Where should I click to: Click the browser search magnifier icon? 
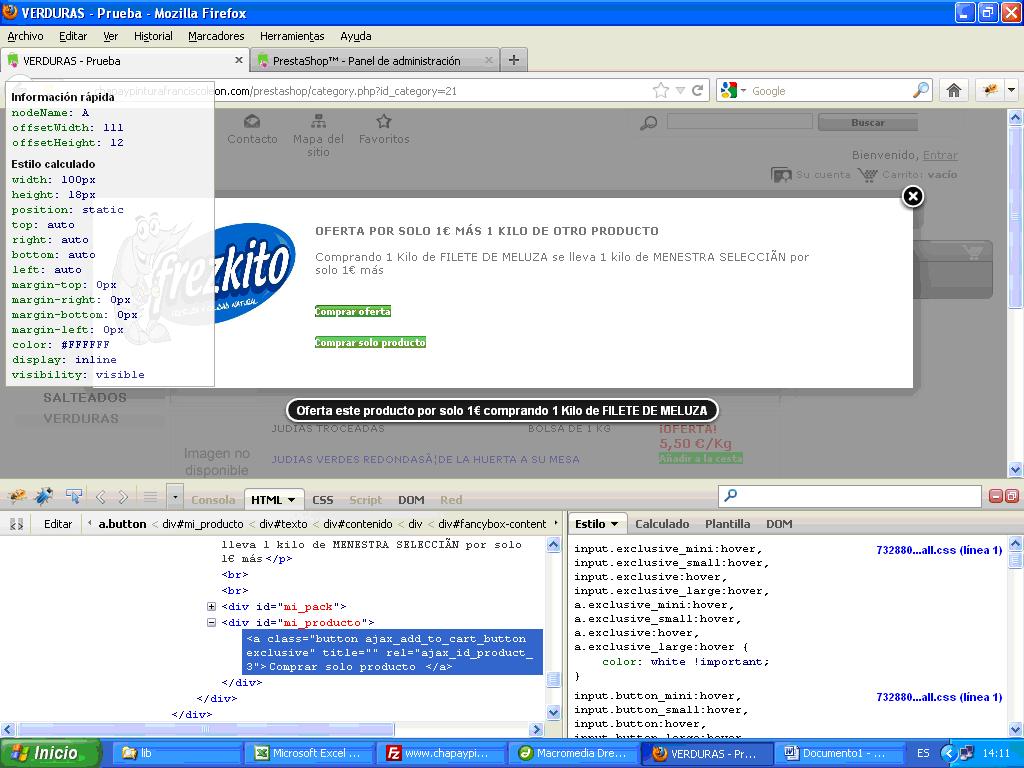coord(921,90)
